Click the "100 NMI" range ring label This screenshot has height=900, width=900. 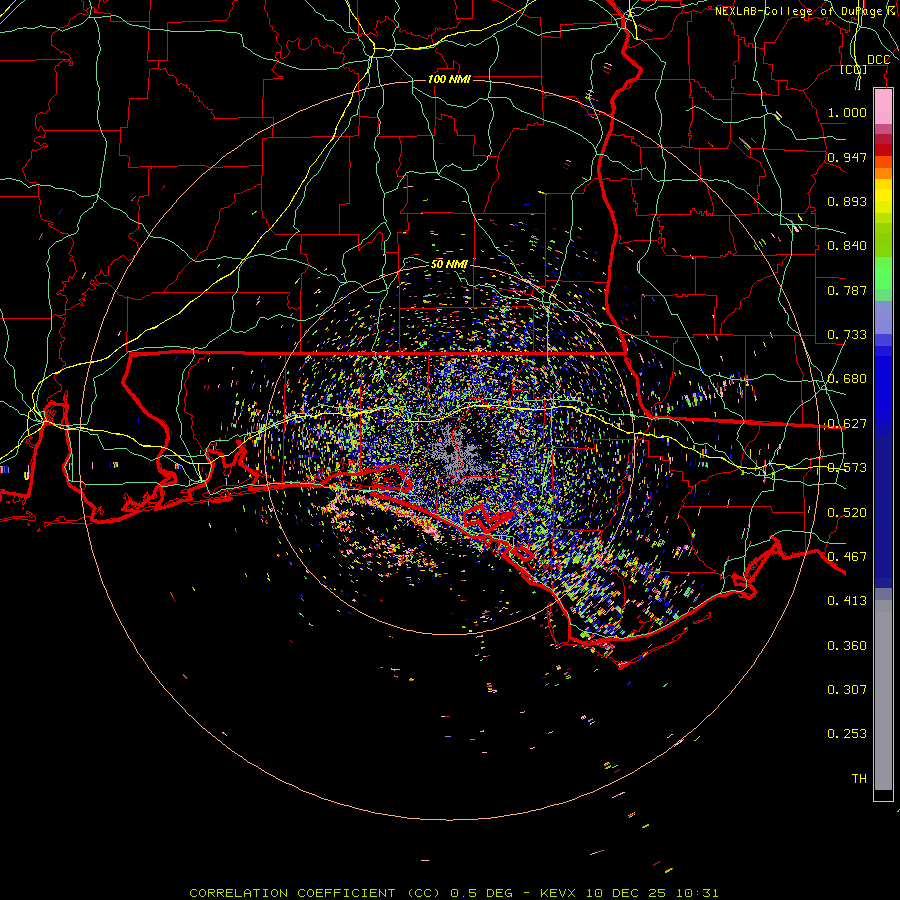[449, 79]
